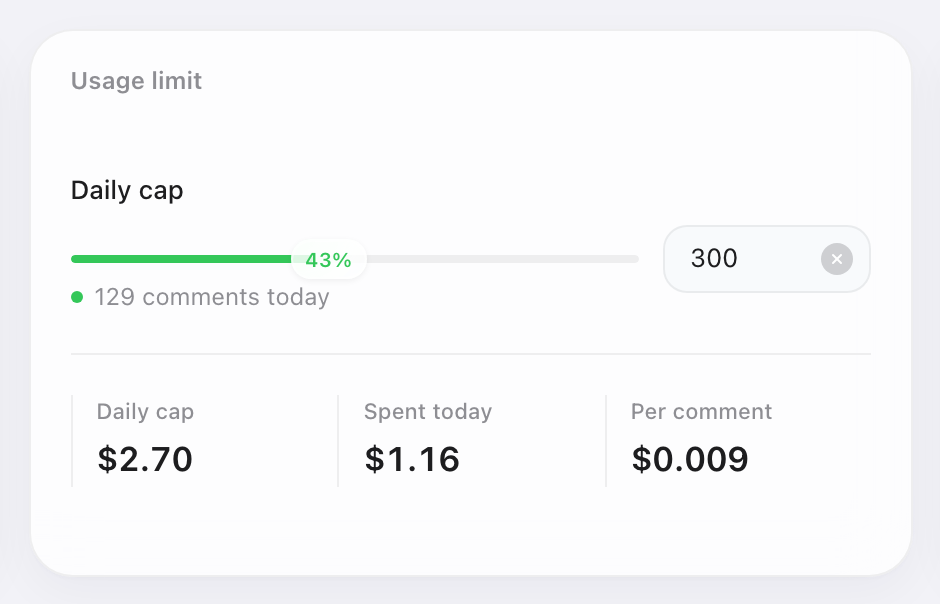Click the $2.70 daily cap value

point(145,460)
